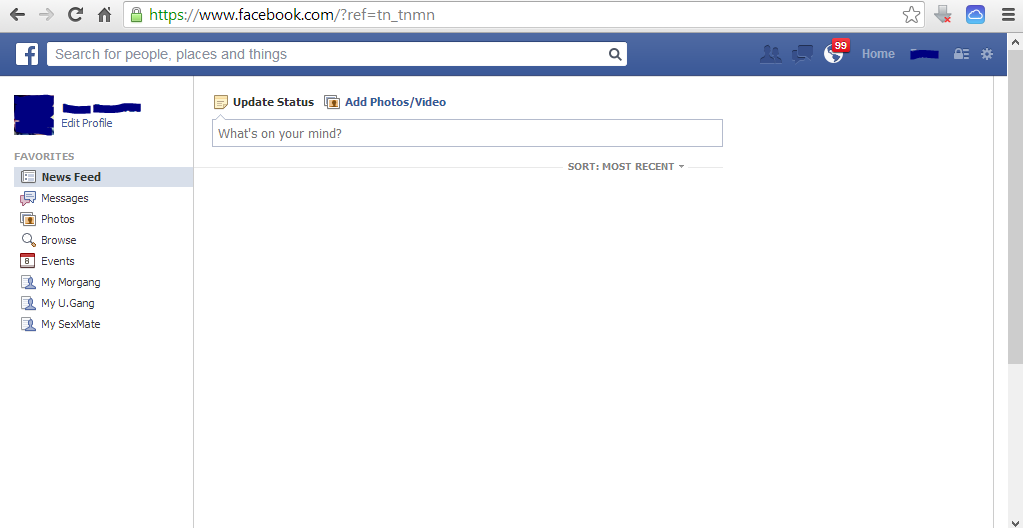Select the Update Status tab
The width and height of the screenshot is (1023, 528).
click(264, 102)
